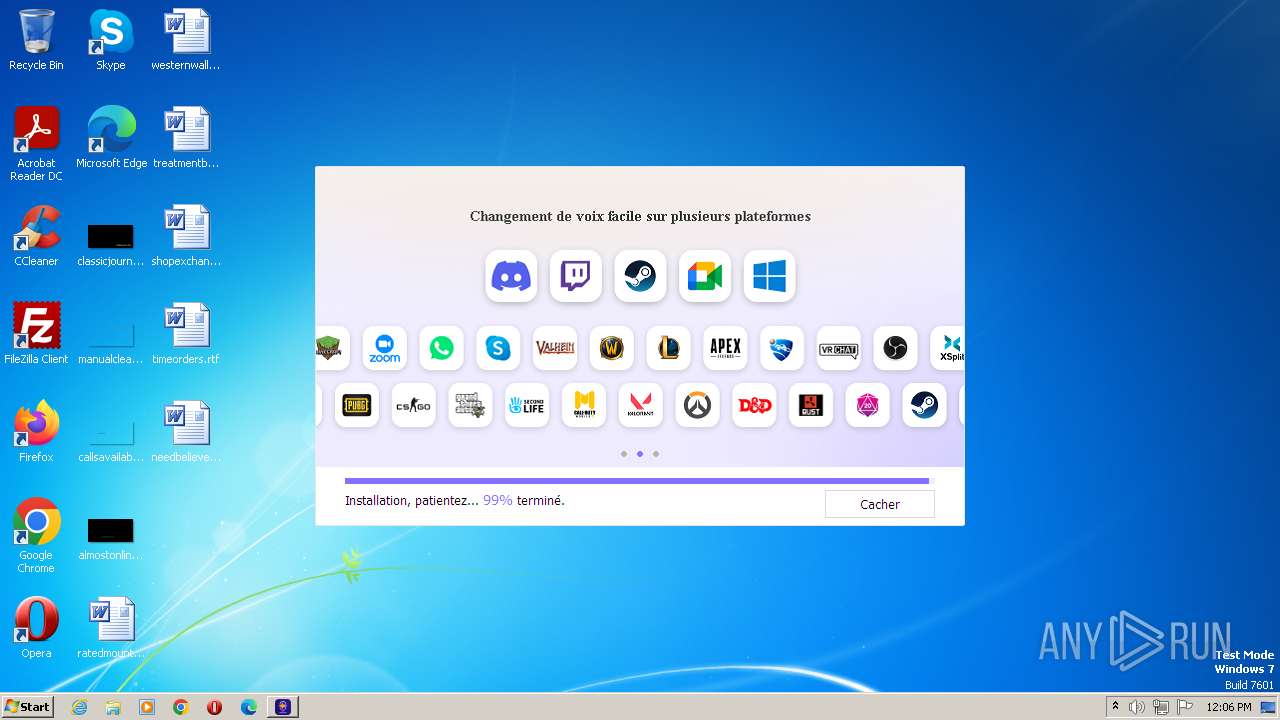Click the Action Center flag icon

[x=1184, y=707]
